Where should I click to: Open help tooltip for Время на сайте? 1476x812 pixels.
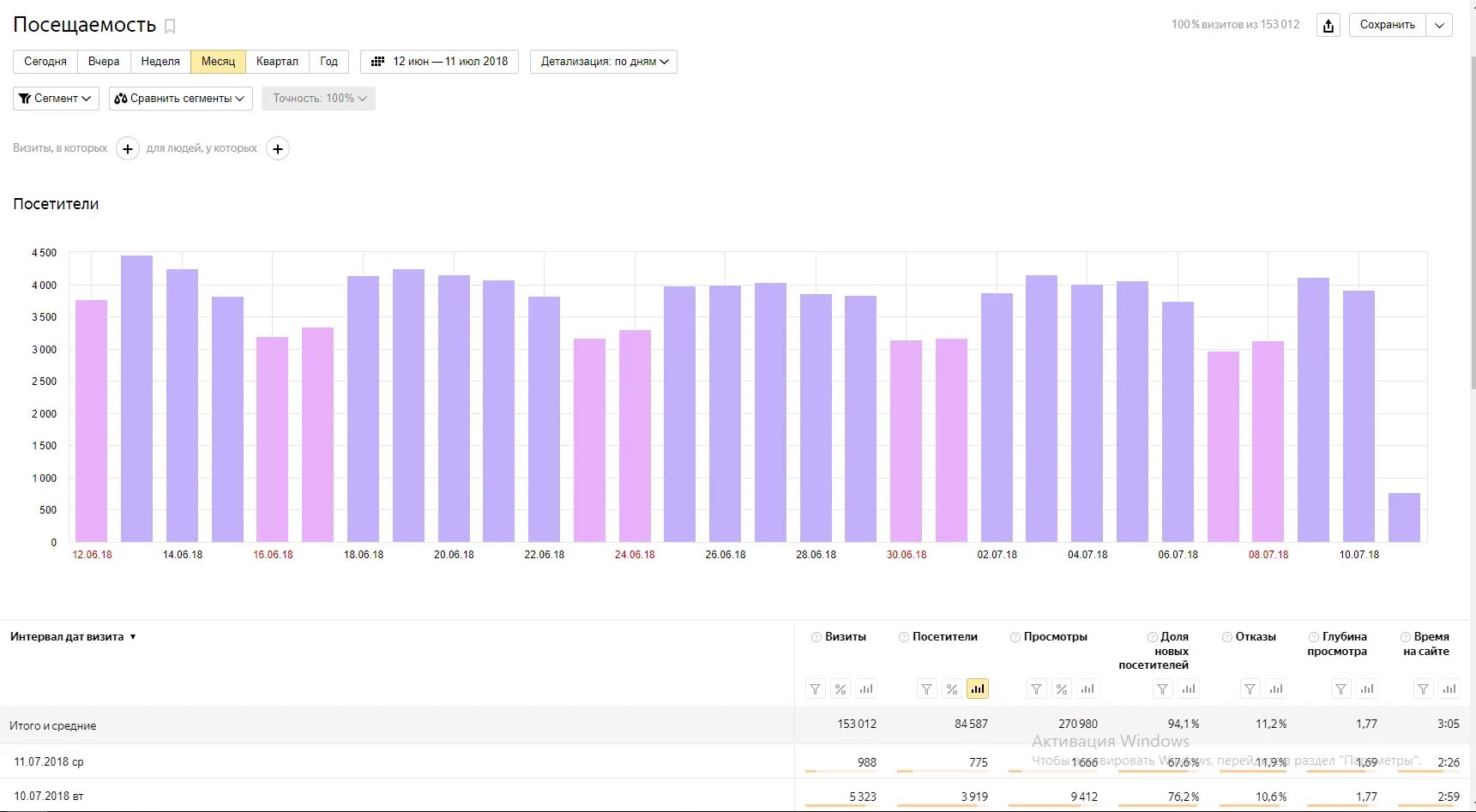click(1406, 637)
